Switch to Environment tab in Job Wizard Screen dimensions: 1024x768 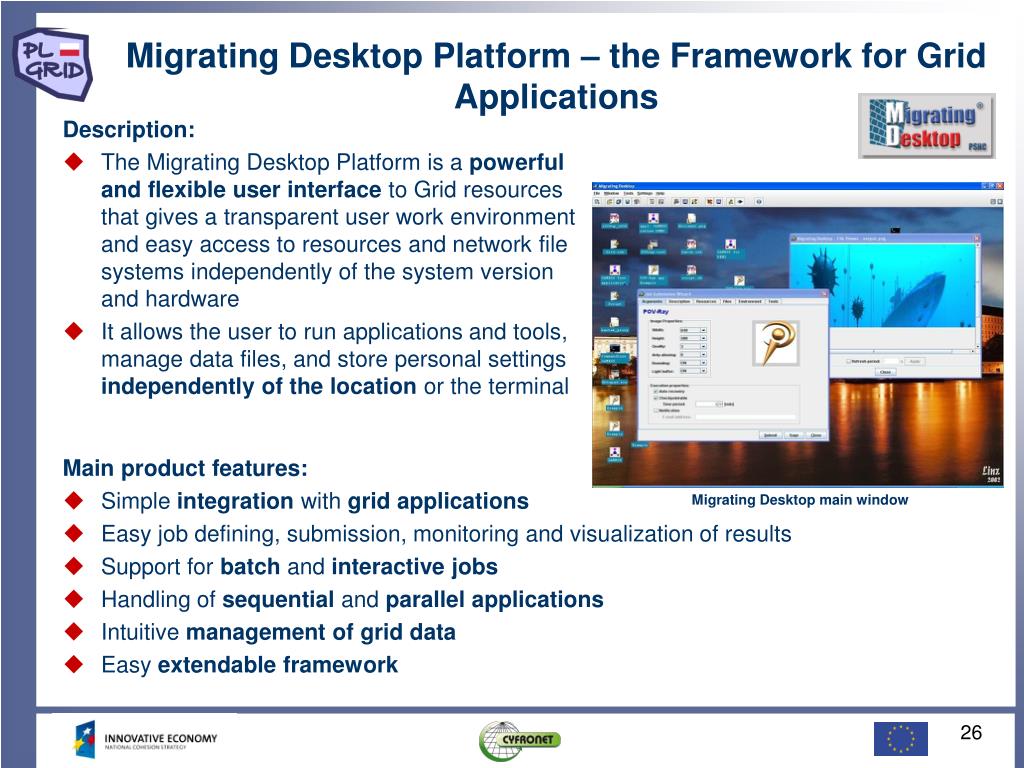pyautogui.click(x=750, y=301)
